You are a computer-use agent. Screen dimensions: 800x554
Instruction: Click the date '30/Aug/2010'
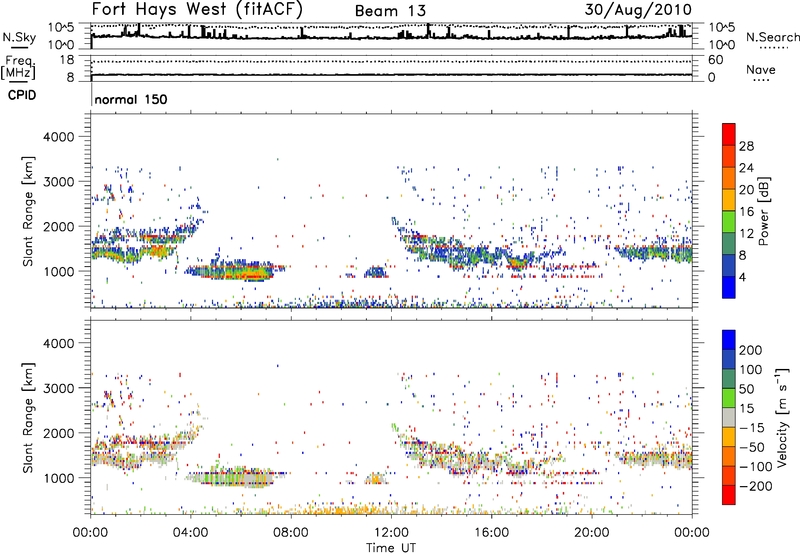tap(638, 10)
